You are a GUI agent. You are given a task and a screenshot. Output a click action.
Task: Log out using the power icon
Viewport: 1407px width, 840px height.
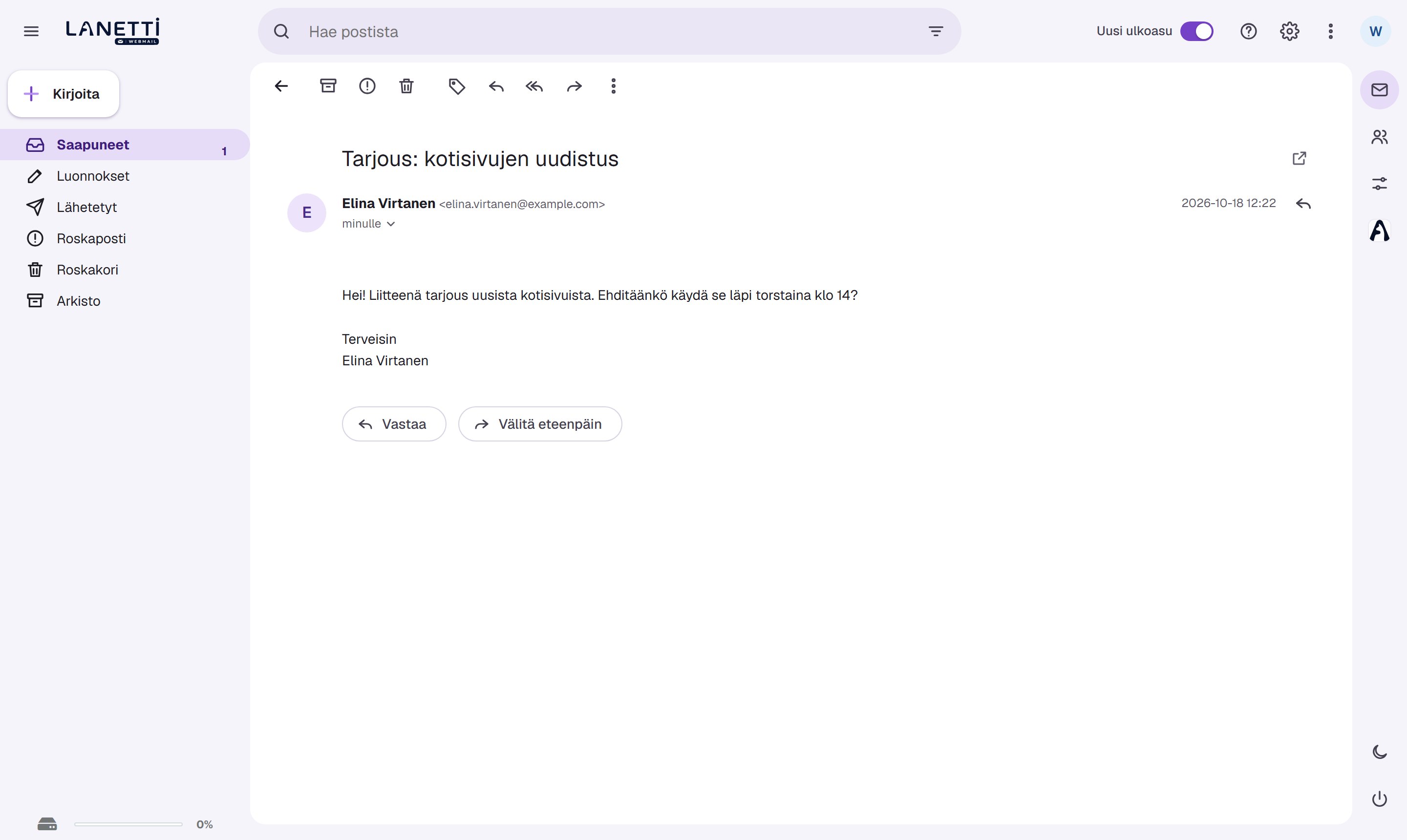click(1380, 798)
